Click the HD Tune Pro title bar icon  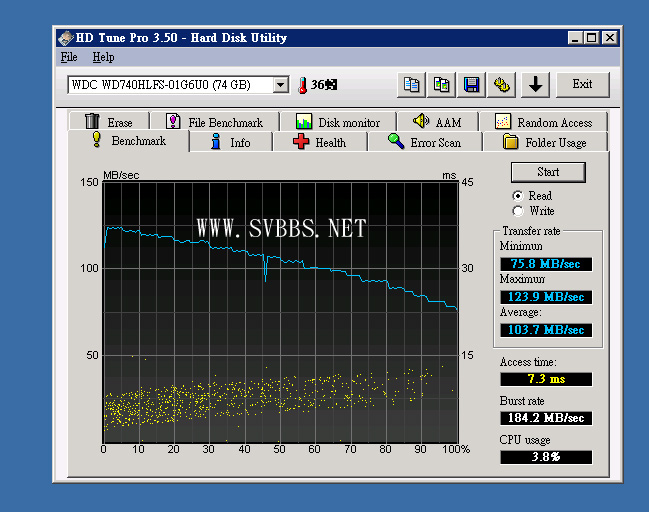point(66,38)
